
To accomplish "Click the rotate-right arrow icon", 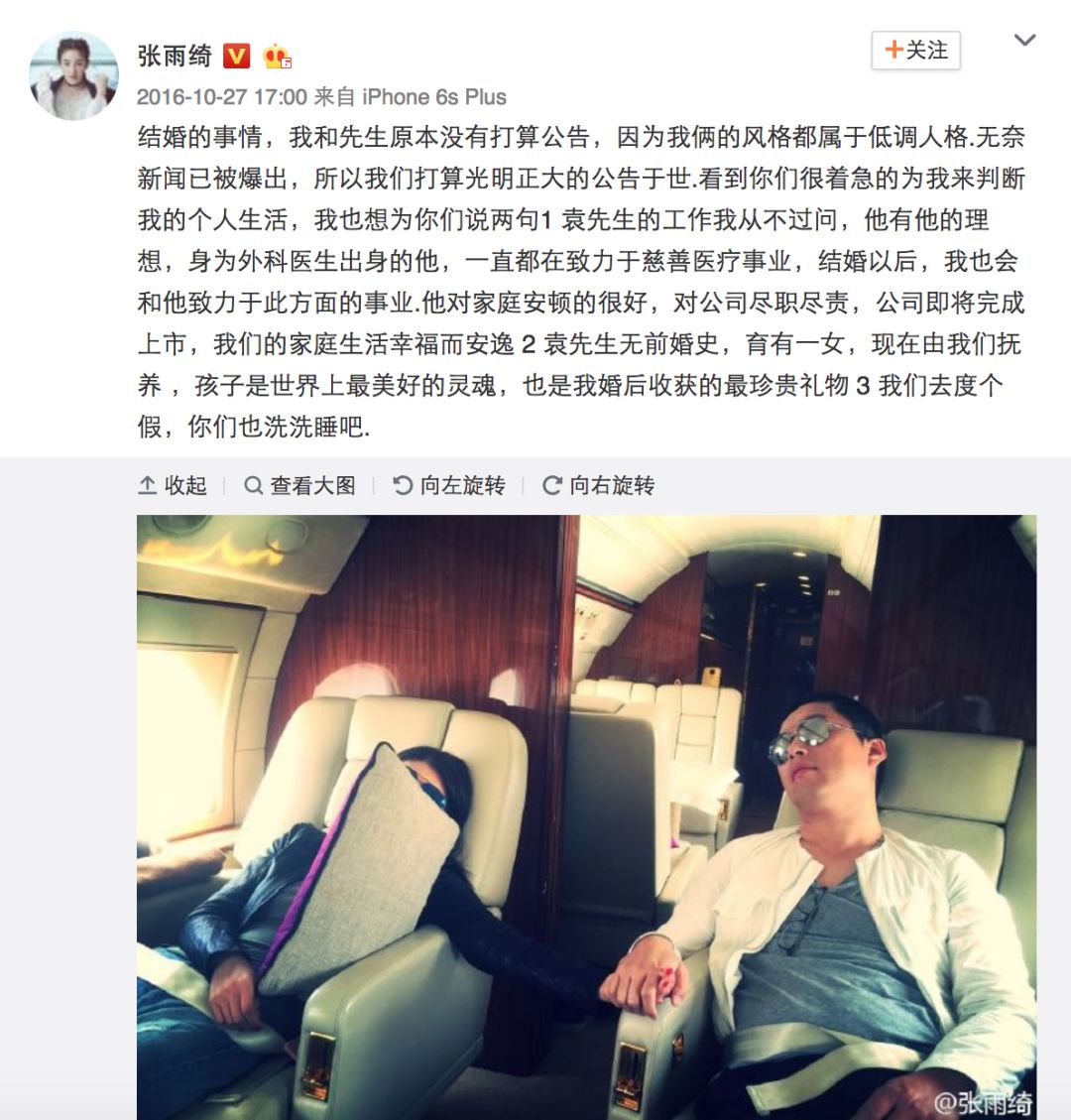I will click(x=552, y=486).
